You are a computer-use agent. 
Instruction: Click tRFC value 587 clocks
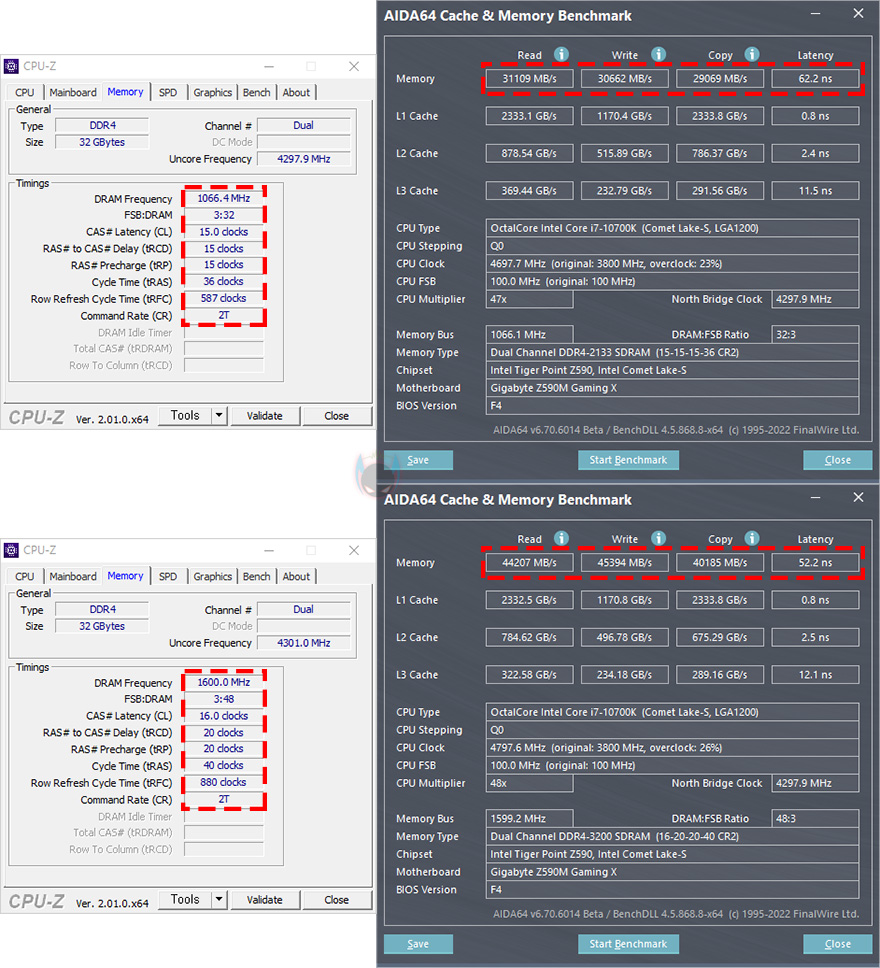pyautogui.click(x=224, y=298)
